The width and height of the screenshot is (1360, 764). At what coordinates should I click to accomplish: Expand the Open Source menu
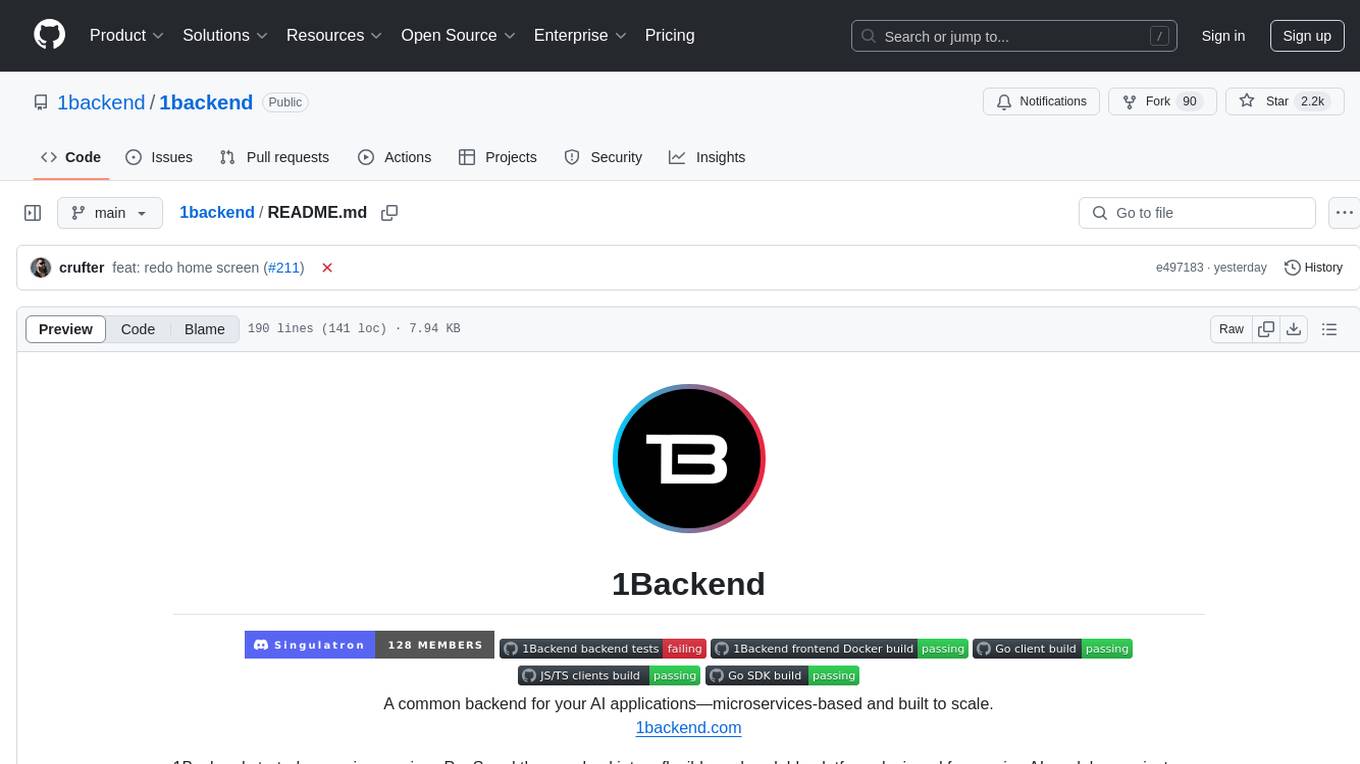458,35
